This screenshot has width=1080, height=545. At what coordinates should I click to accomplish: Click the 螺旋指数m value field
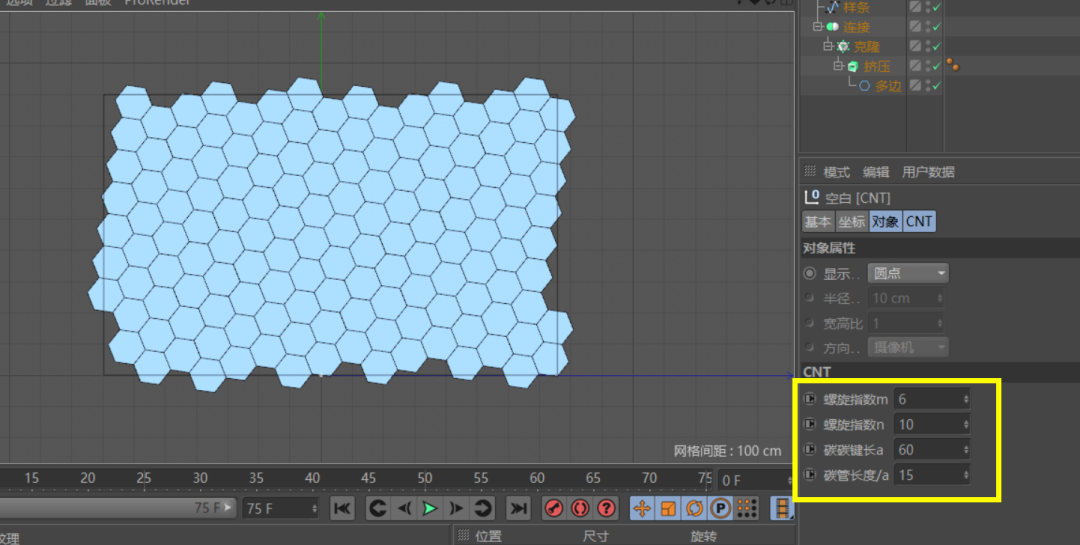tap(932, 400)
